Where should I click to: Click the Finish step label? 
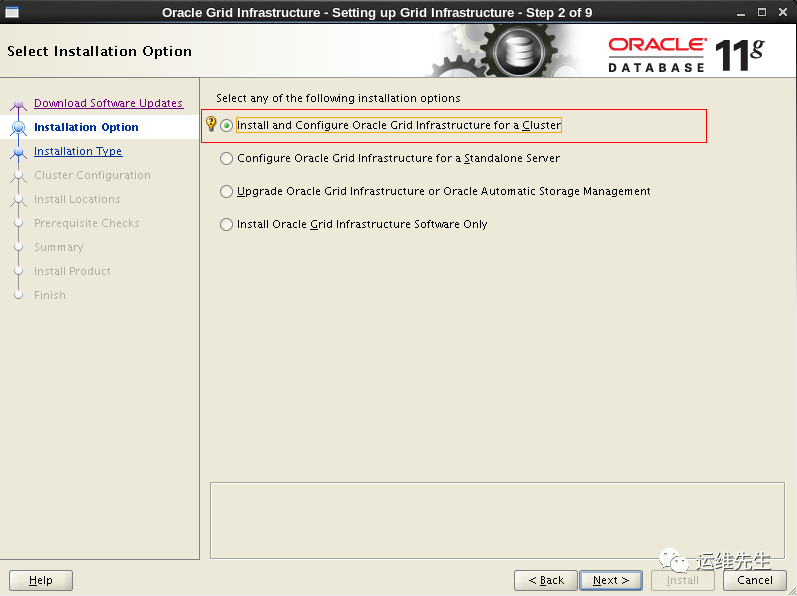pos(50,295)
